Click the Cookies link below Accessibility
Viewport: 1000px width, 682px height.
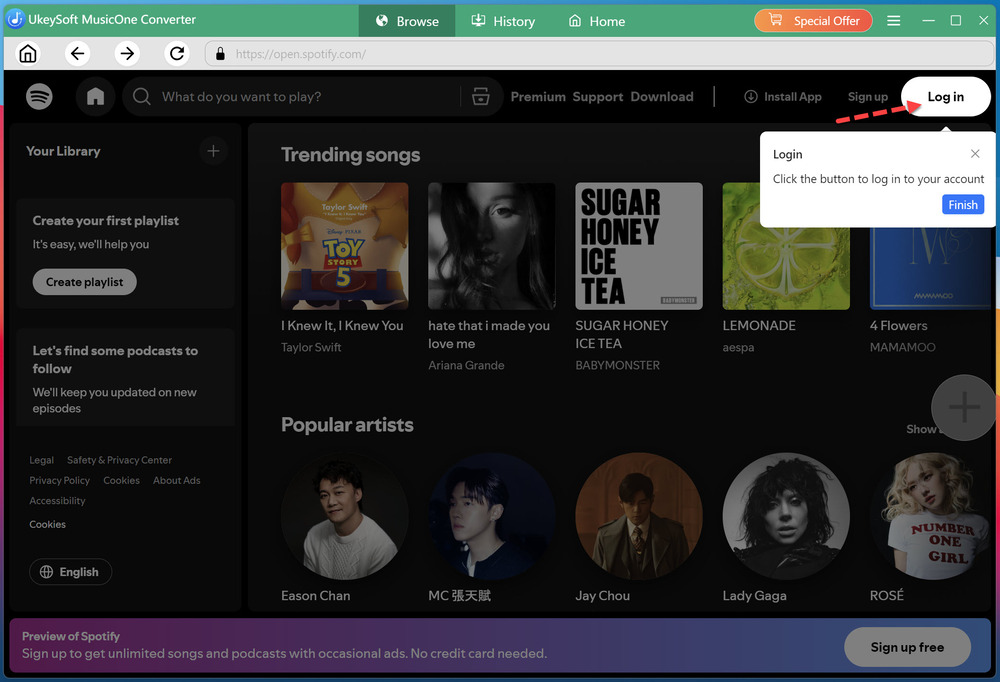(47, 524)
